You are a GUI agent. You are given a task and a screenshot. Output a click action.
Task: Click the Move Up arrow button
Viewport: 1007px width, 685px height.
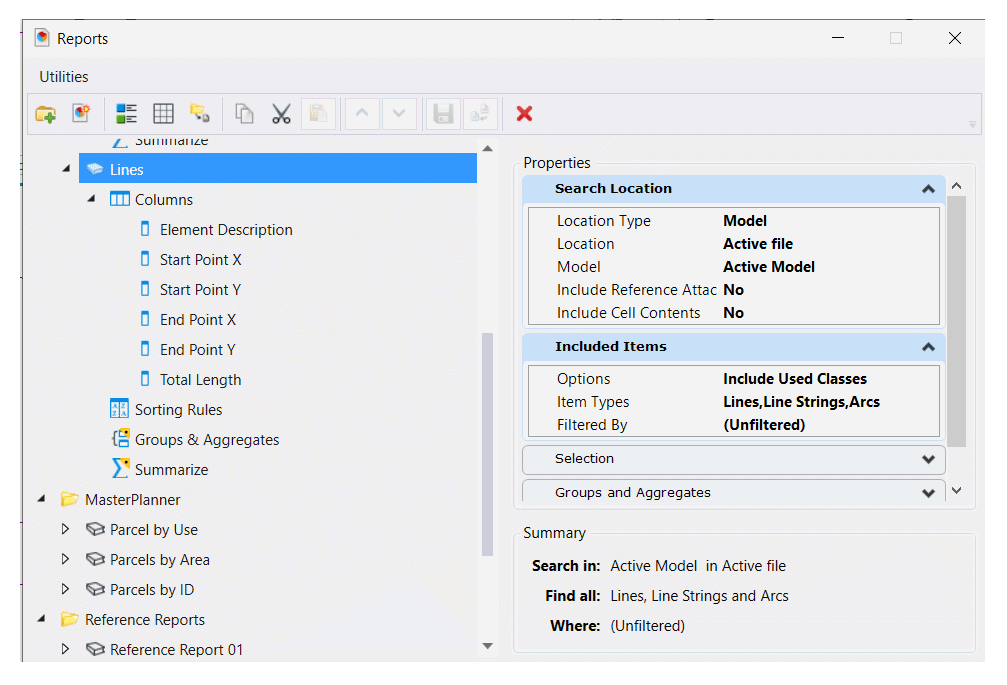click(x=362, y=114)
